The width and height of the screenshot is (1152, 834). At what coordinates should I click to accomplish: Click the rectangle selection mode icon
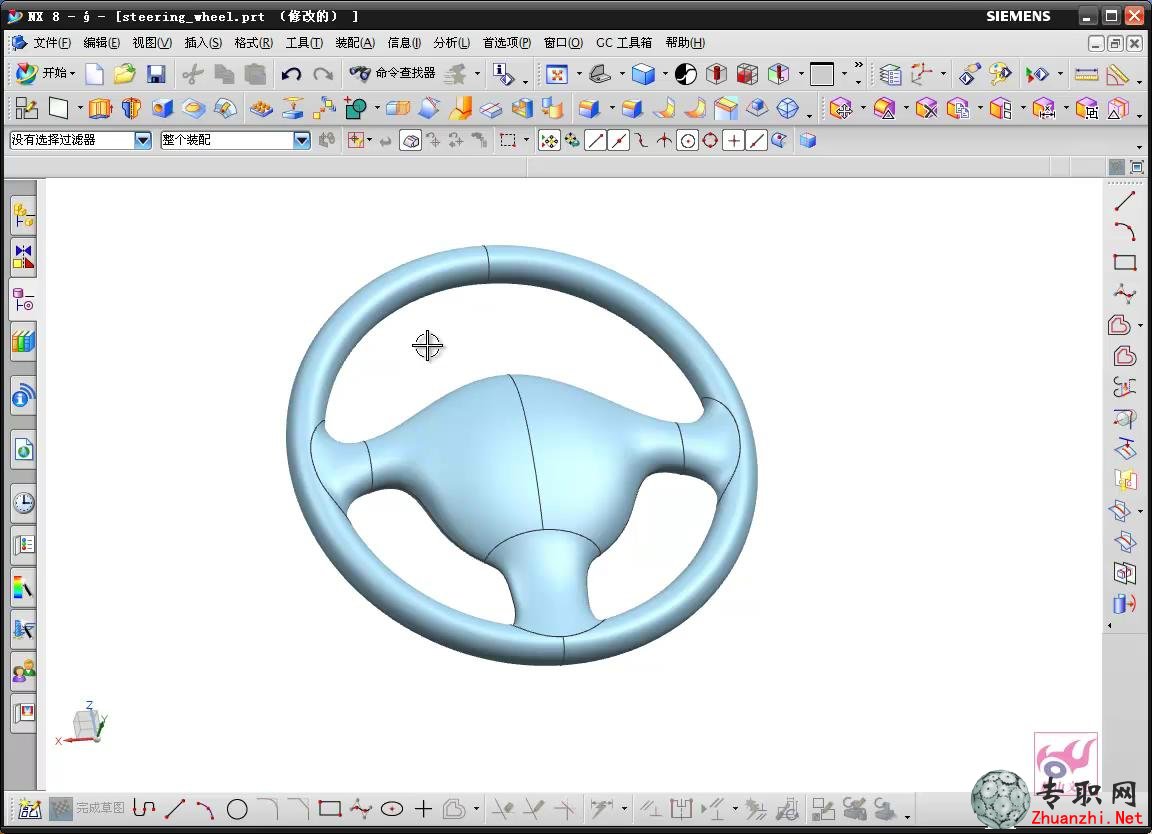508,140
